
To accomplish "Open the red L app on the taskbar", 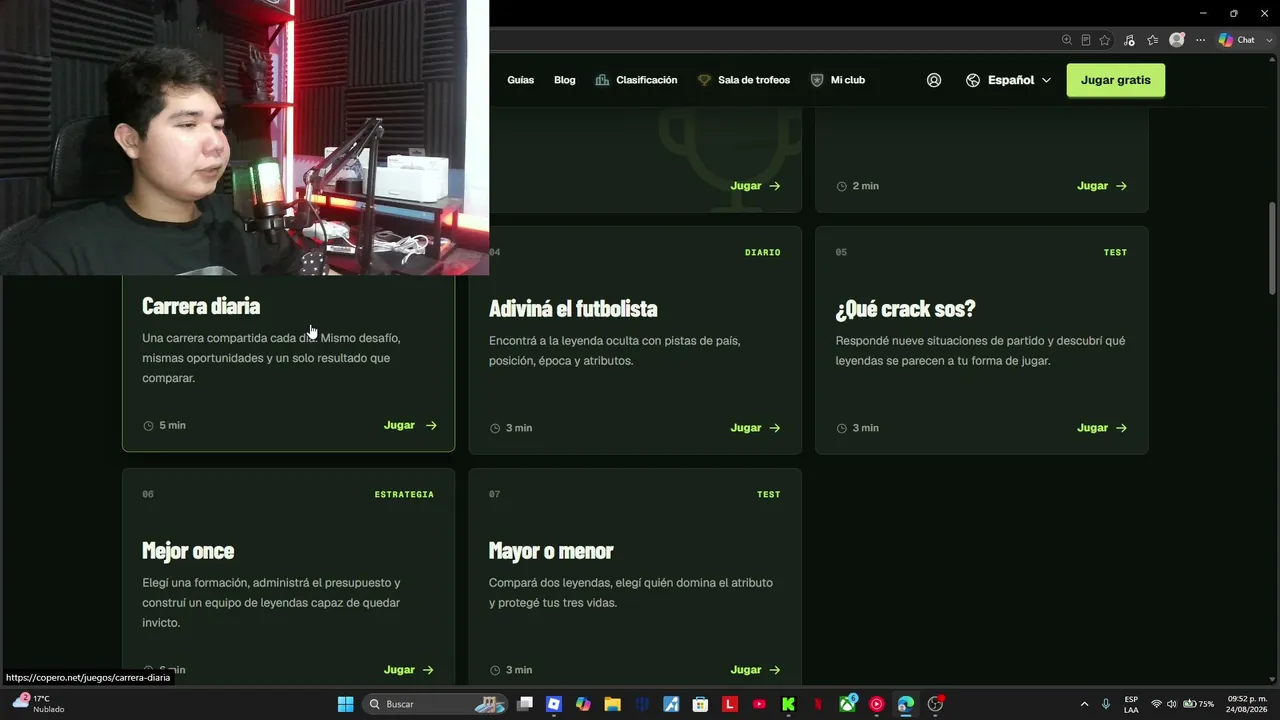I will [730, 704].
